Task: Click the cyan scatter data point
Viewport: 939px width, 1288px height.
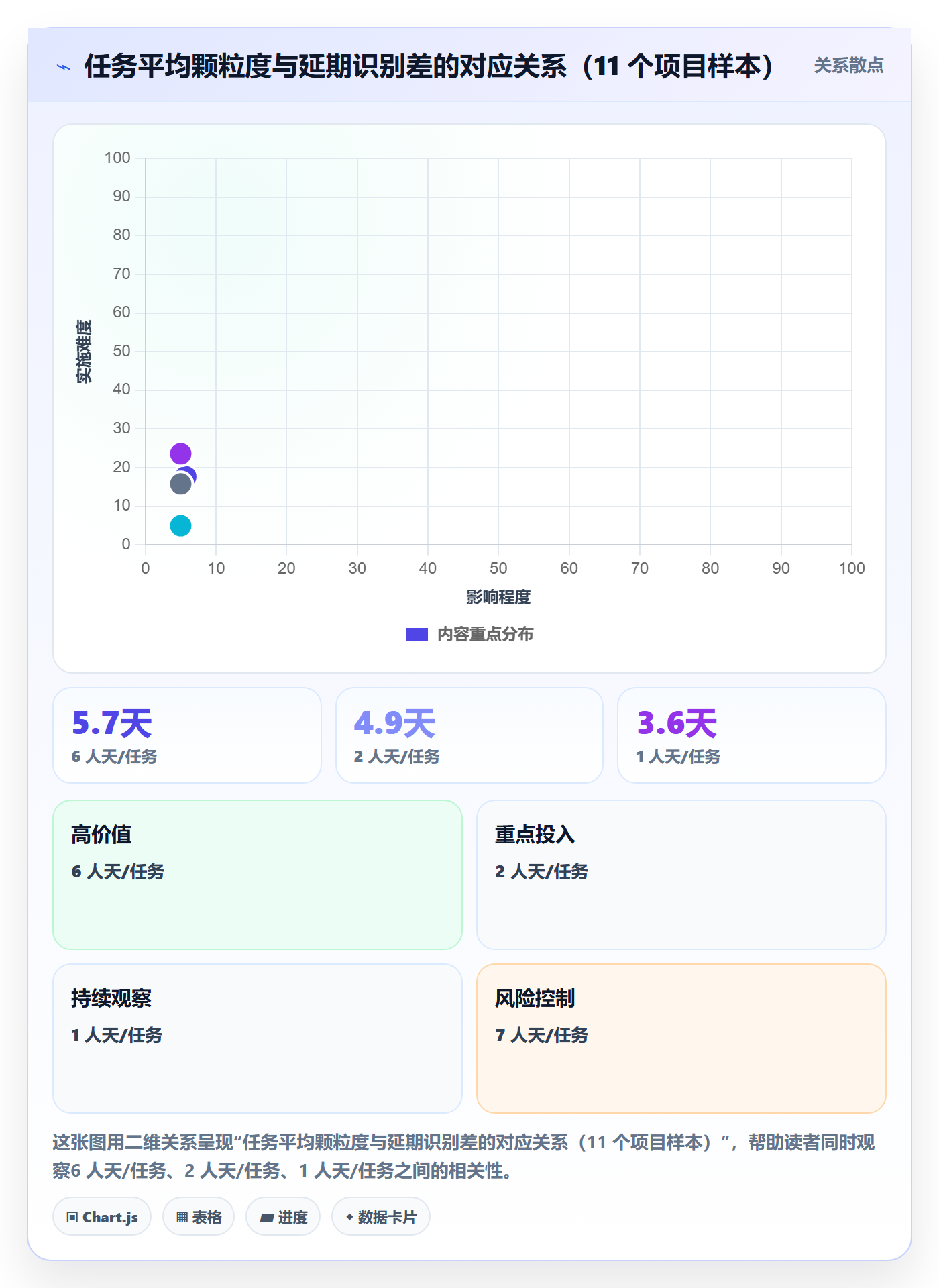Action: point(180,525)
